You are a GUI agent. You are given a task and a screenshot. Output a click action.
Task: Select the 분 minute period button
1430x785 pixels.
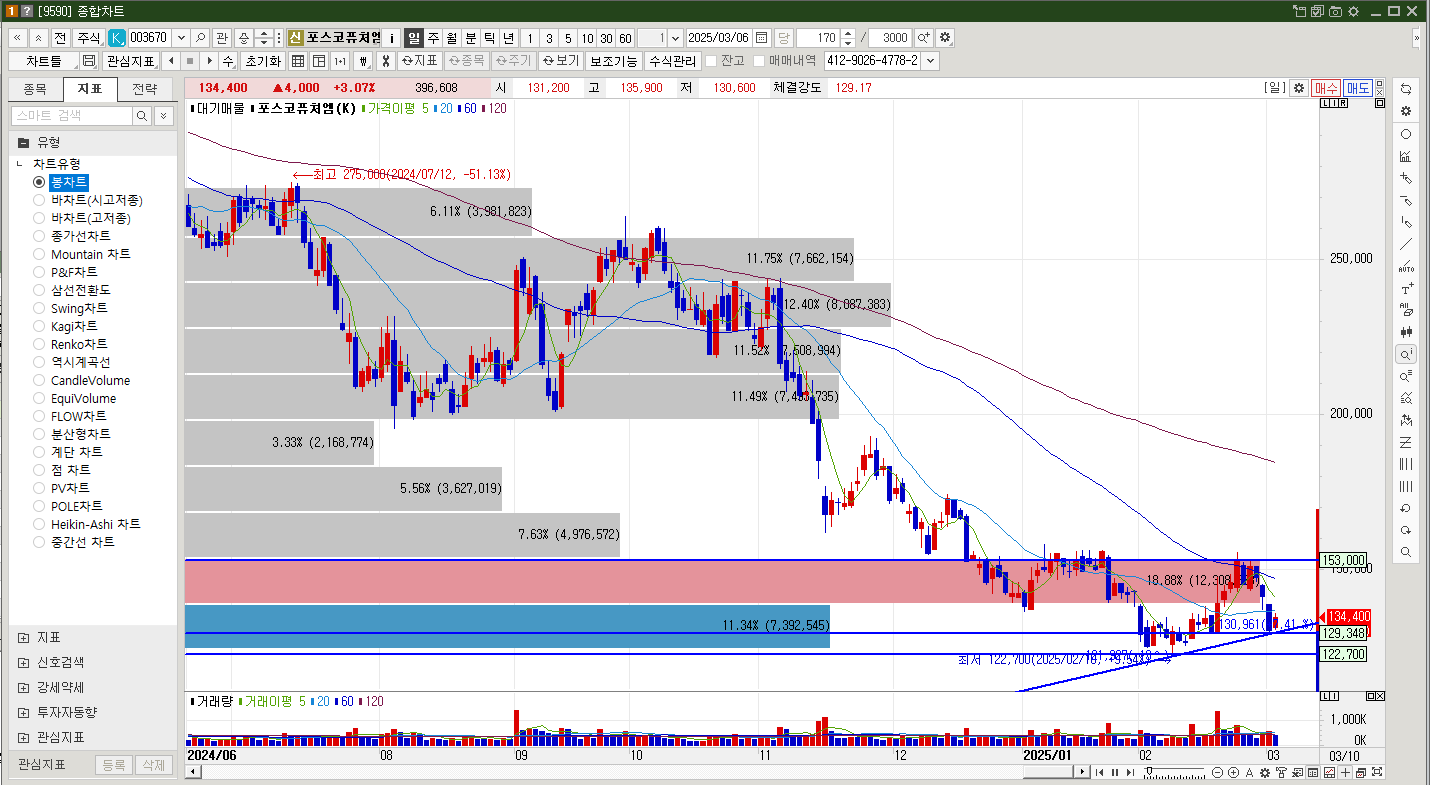(x=471, y=37)
